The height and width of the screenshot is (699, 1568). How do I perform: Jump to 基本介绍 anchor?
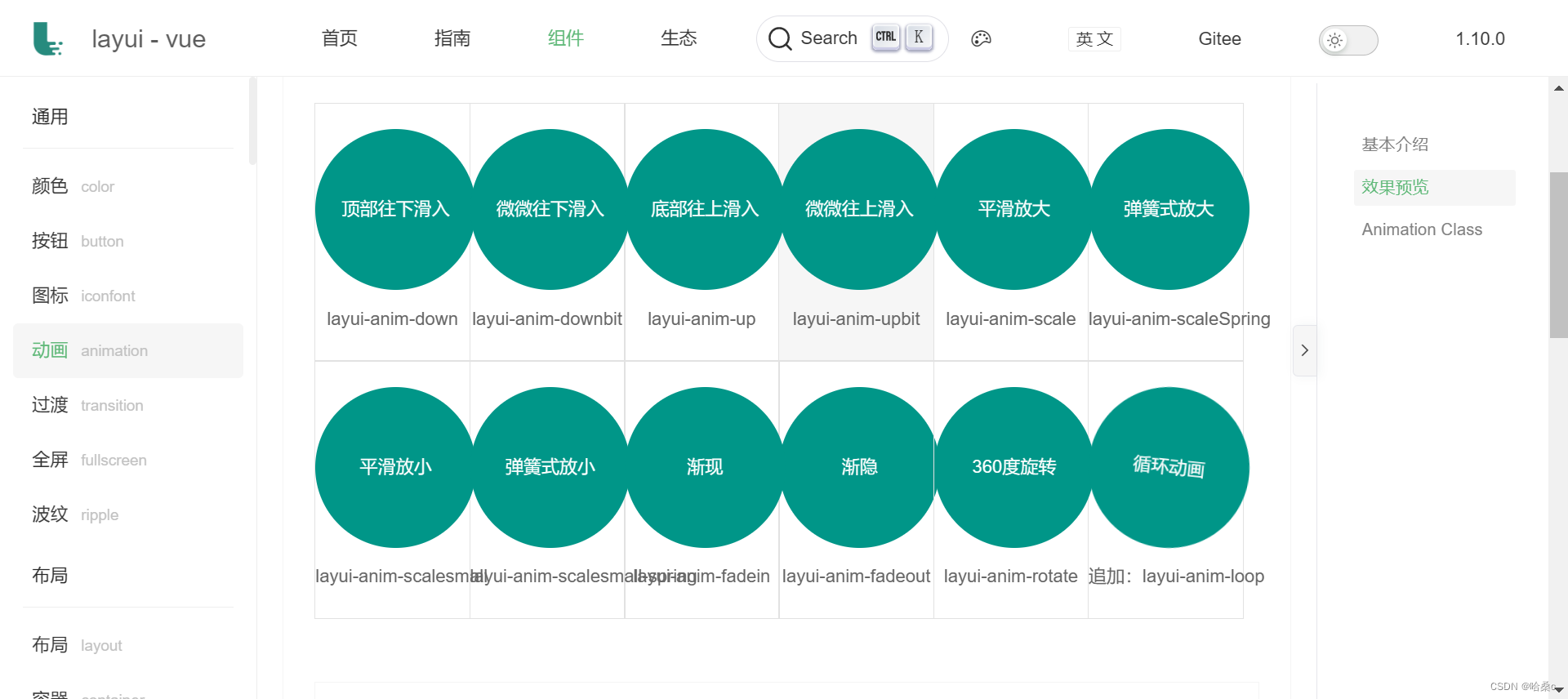click(x=1395, y=145)
